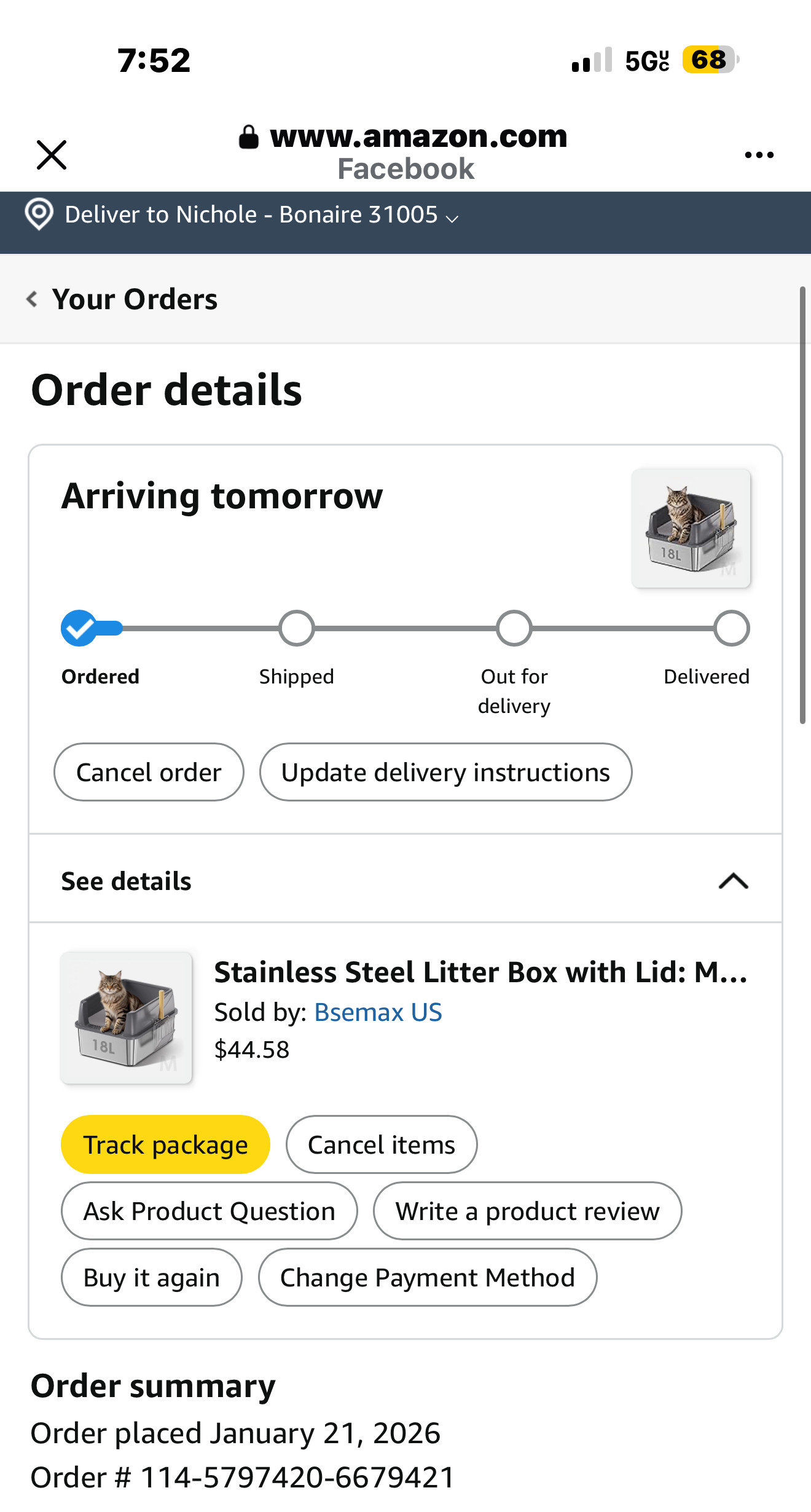Tap Update delivery instructions

coord(445,772)
